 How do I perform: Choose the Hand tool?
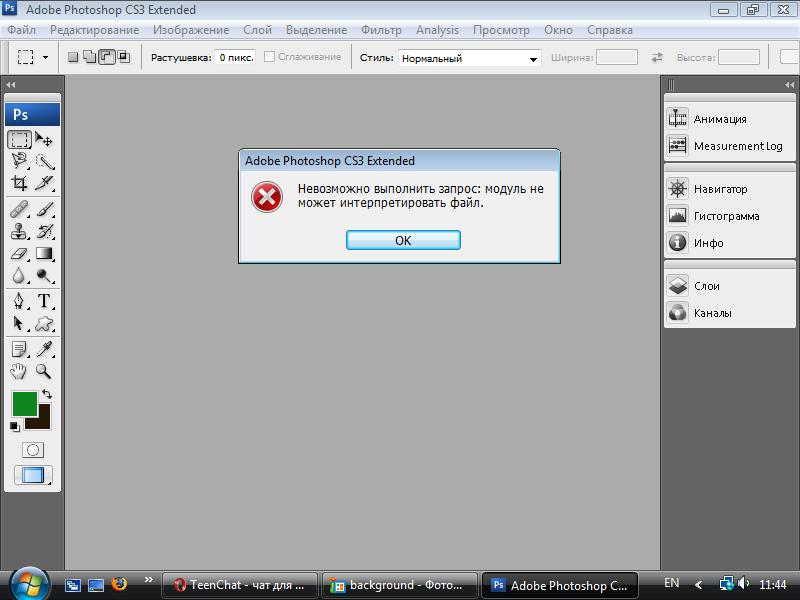click(19, 372)
